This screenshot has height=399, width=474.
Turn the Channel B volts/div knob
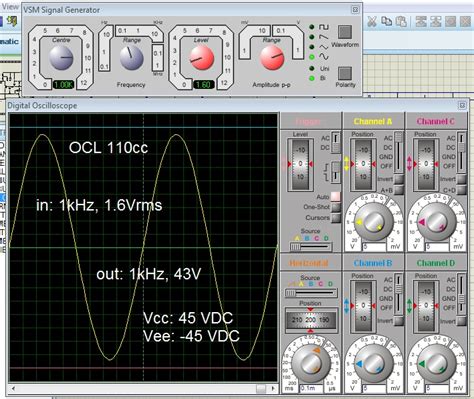point(373,364)
